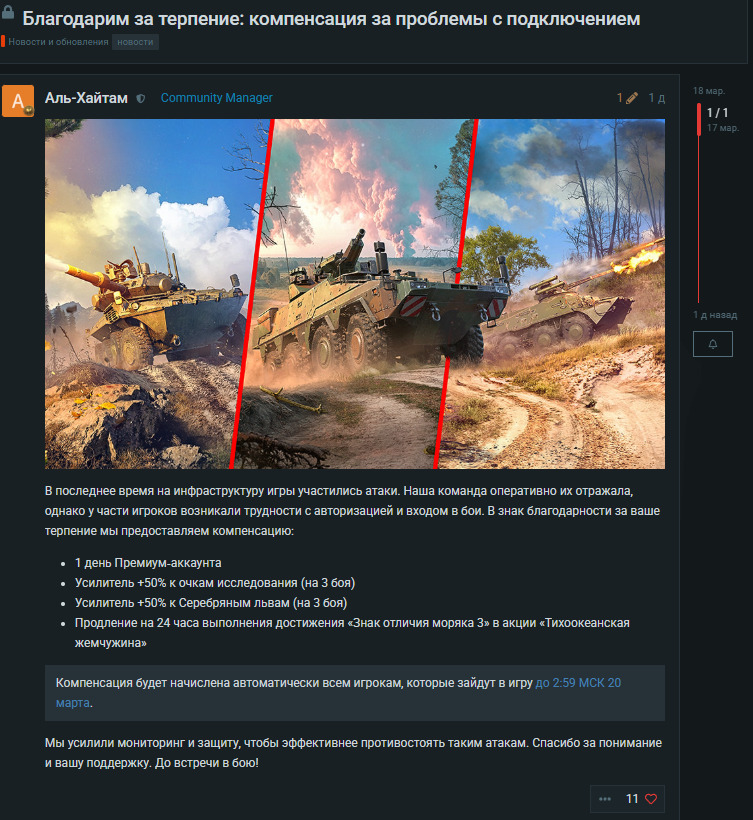The height and width of the screenshot is (820, 753).
Task: Click the red timeline scroller handle
Action: tap(698, 119)
